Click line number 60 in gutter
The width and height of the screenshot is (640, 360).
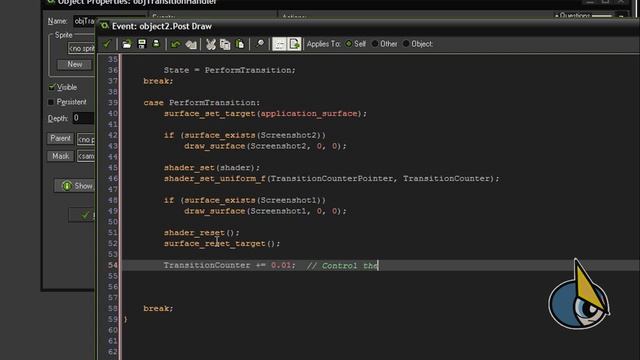(x=113, y=330)
